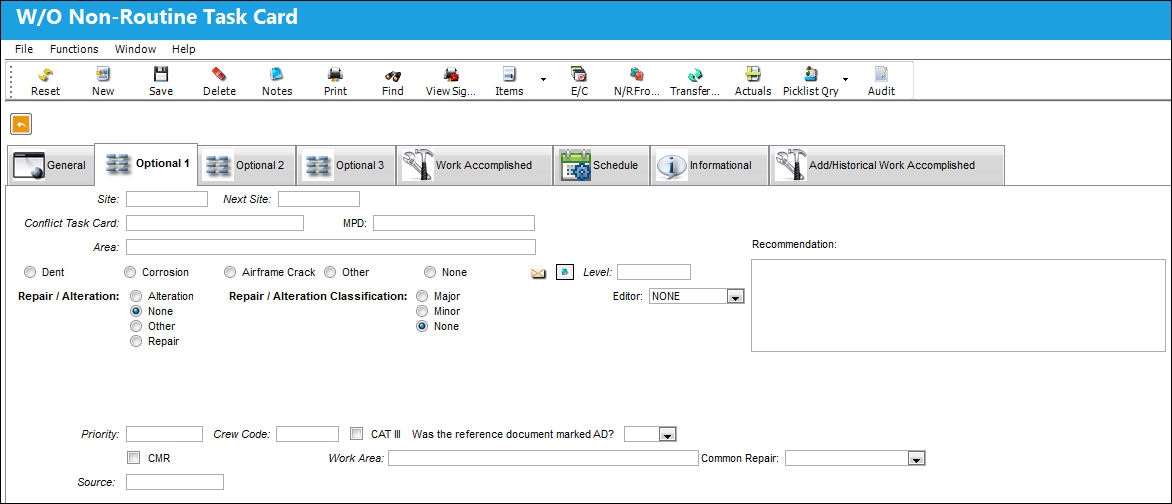This screenshot has height=504, width=1172.
Task: Select Repair under Repair / Alteration
Action: [x=136, y=341]
